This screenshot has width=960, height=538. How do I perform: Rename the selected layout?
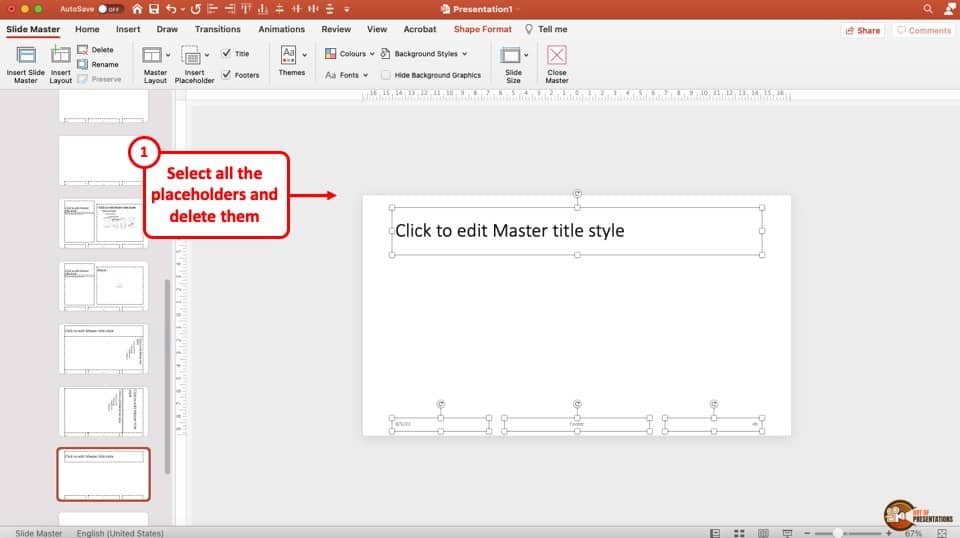pos(98,64)
